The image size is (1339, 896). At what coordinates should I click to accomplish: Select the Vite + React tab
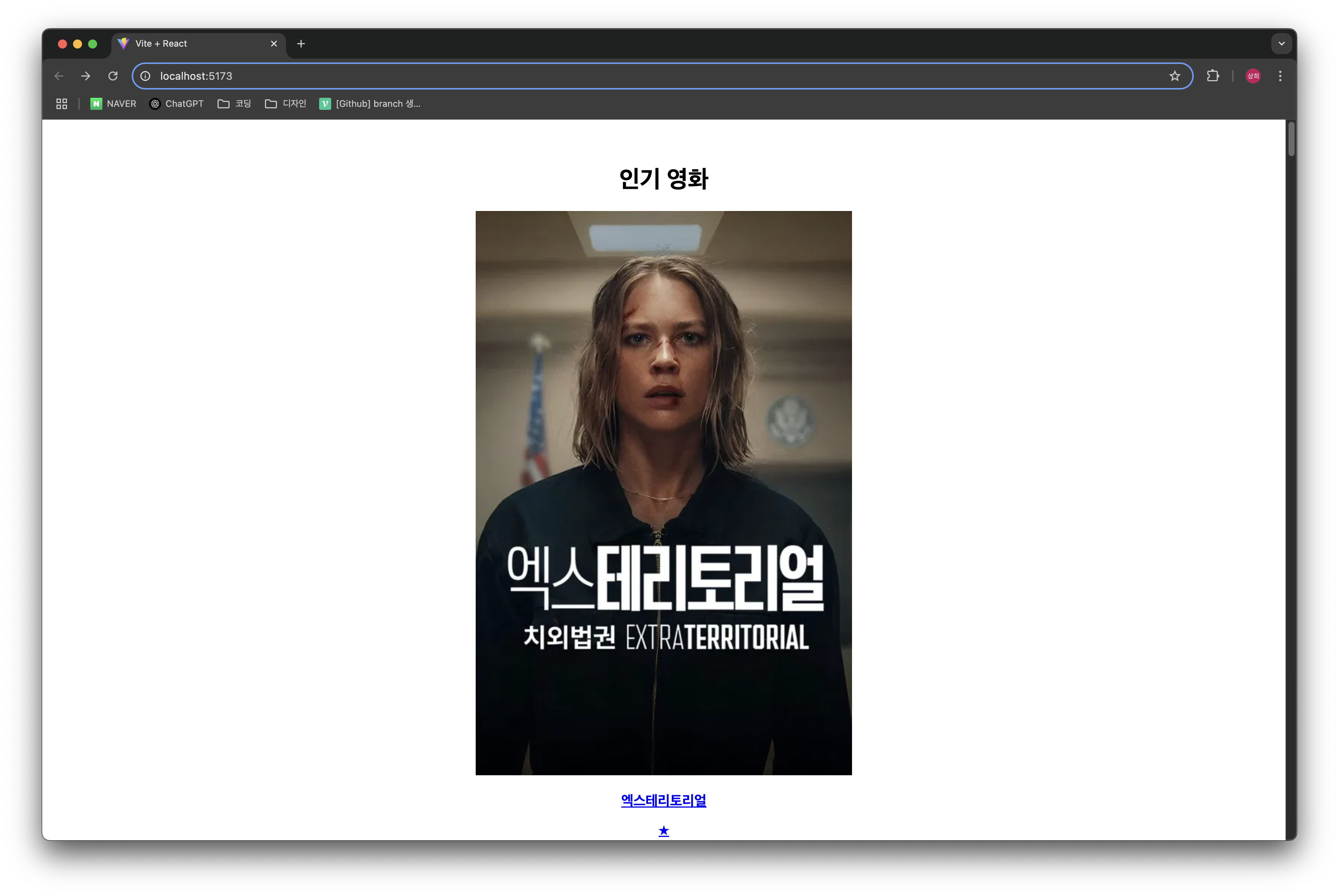(x=198, y=44)
